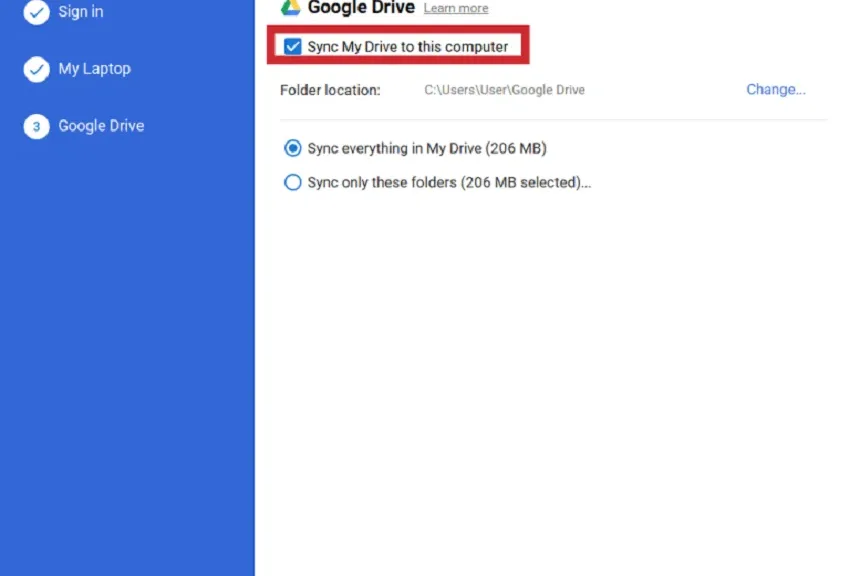Click the My Laptop step checkmark icon
This screenshot has height=576, width=850.
[36, 69]
